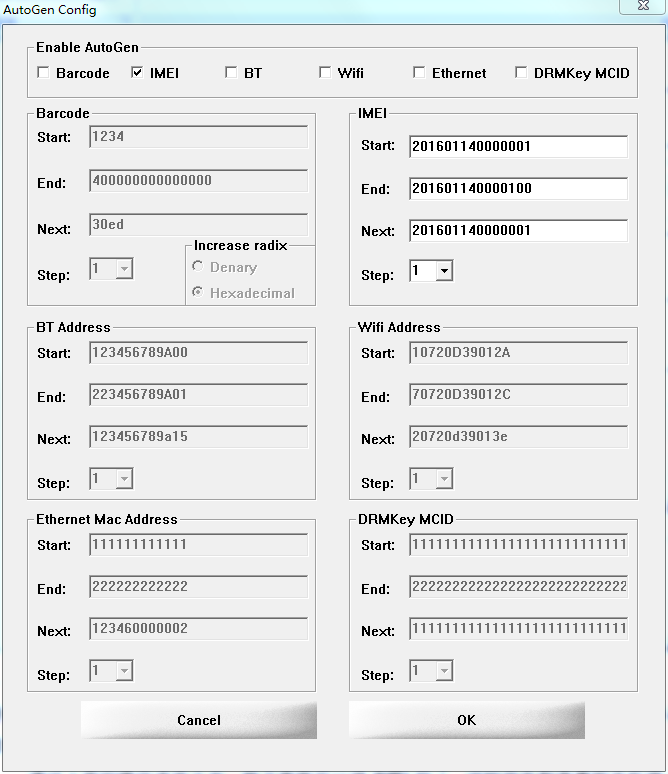Open the IMEI Step dropdown
Screen dimensions: 668x774
pyautogui.click(x=444, y=271)
